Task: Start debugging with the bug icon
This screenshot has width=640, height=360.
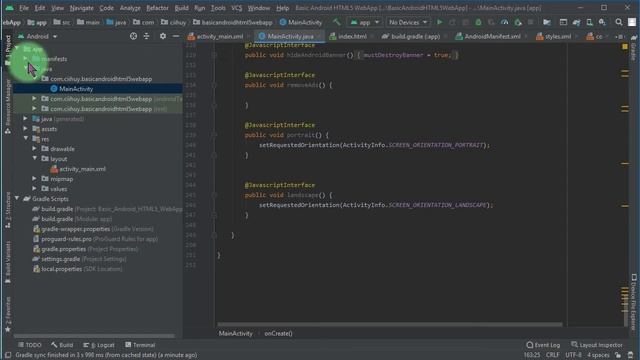Action: pos(478,22)
